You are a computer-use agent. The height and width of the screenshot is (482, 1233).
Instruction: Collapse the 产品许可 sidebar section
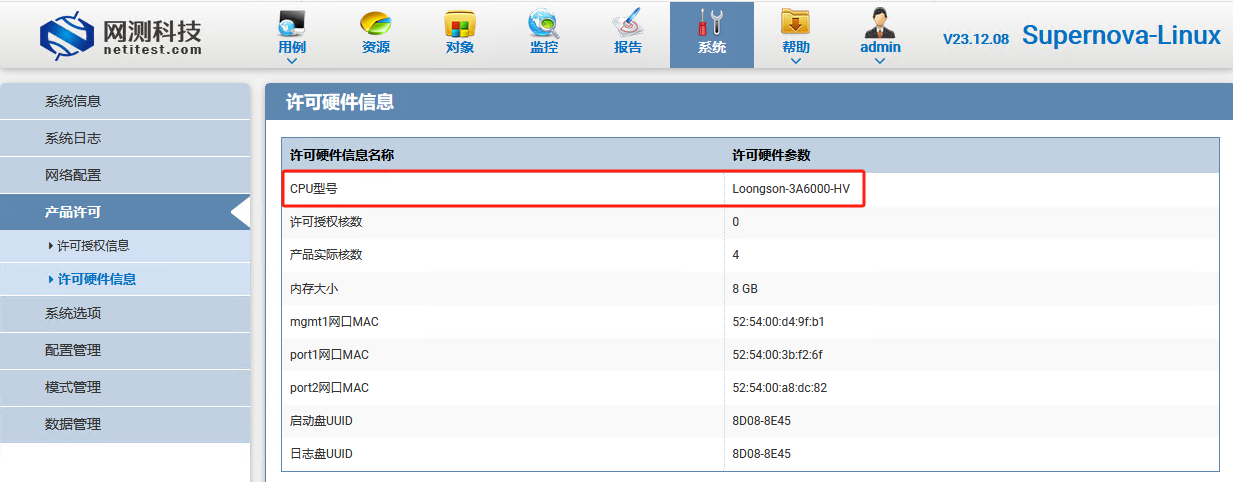click(125, 212)
